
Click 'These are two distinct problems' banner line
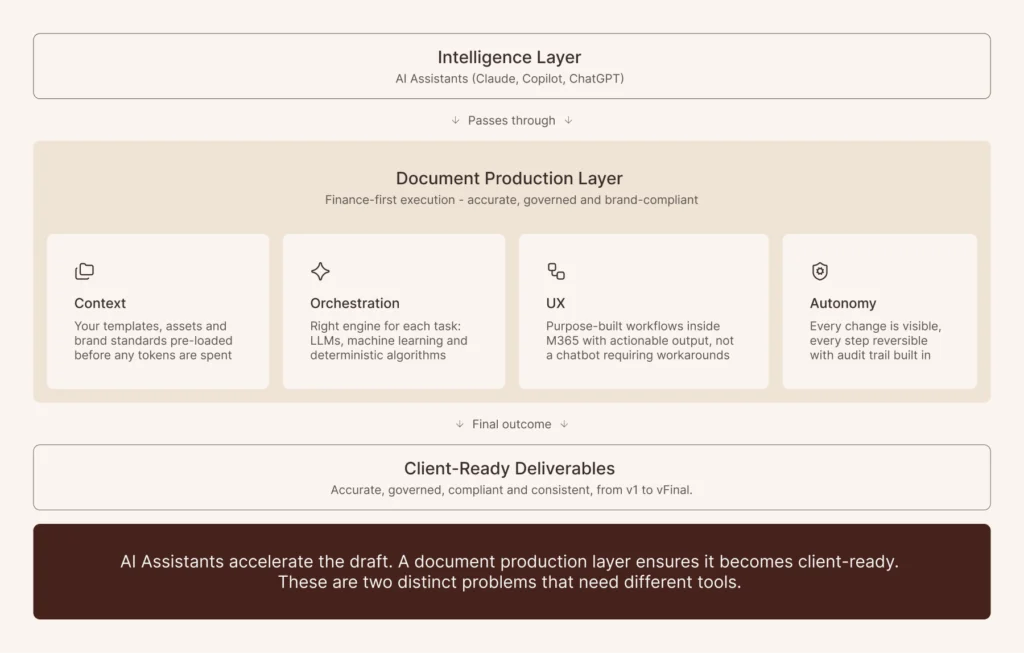click(509, 582)
